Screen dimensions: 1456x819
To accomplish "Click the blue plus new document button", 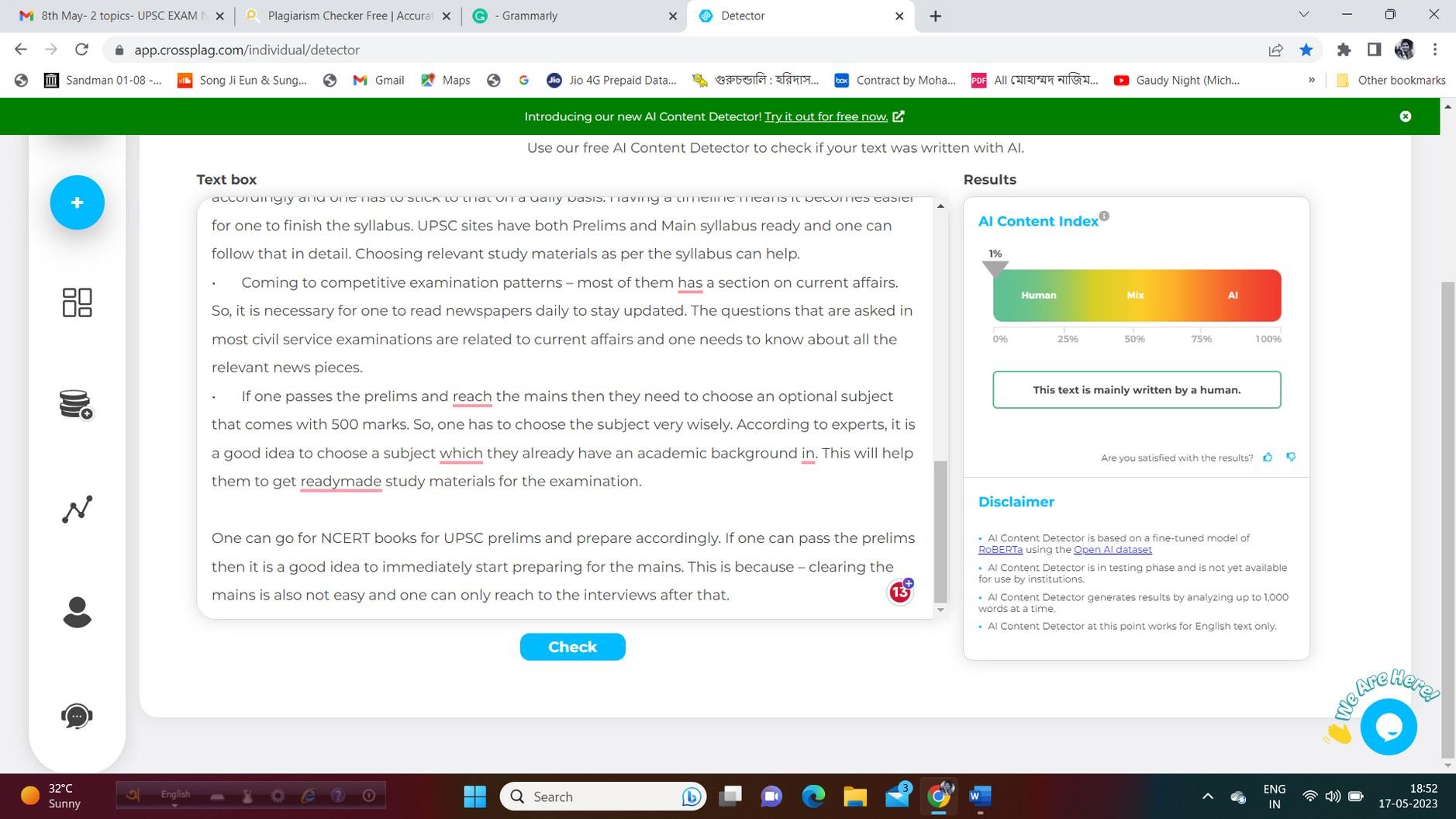I will (x=77, y=202).
